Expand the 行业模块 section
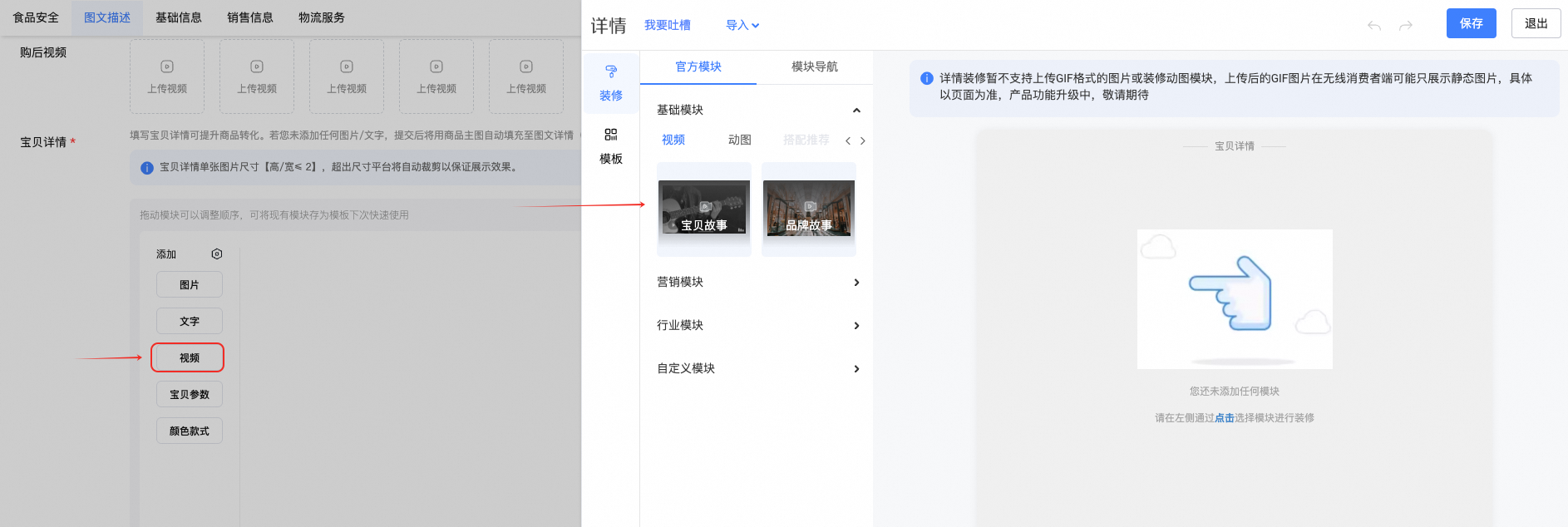Image resolution: width=1568 pixels, height=527 pixels. point(856,326)
